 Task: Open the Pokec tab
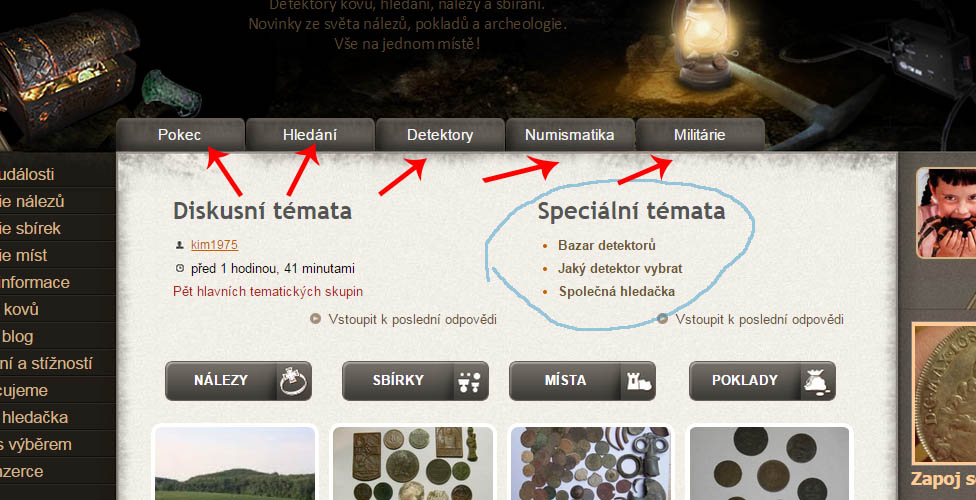tap(180, 134)
